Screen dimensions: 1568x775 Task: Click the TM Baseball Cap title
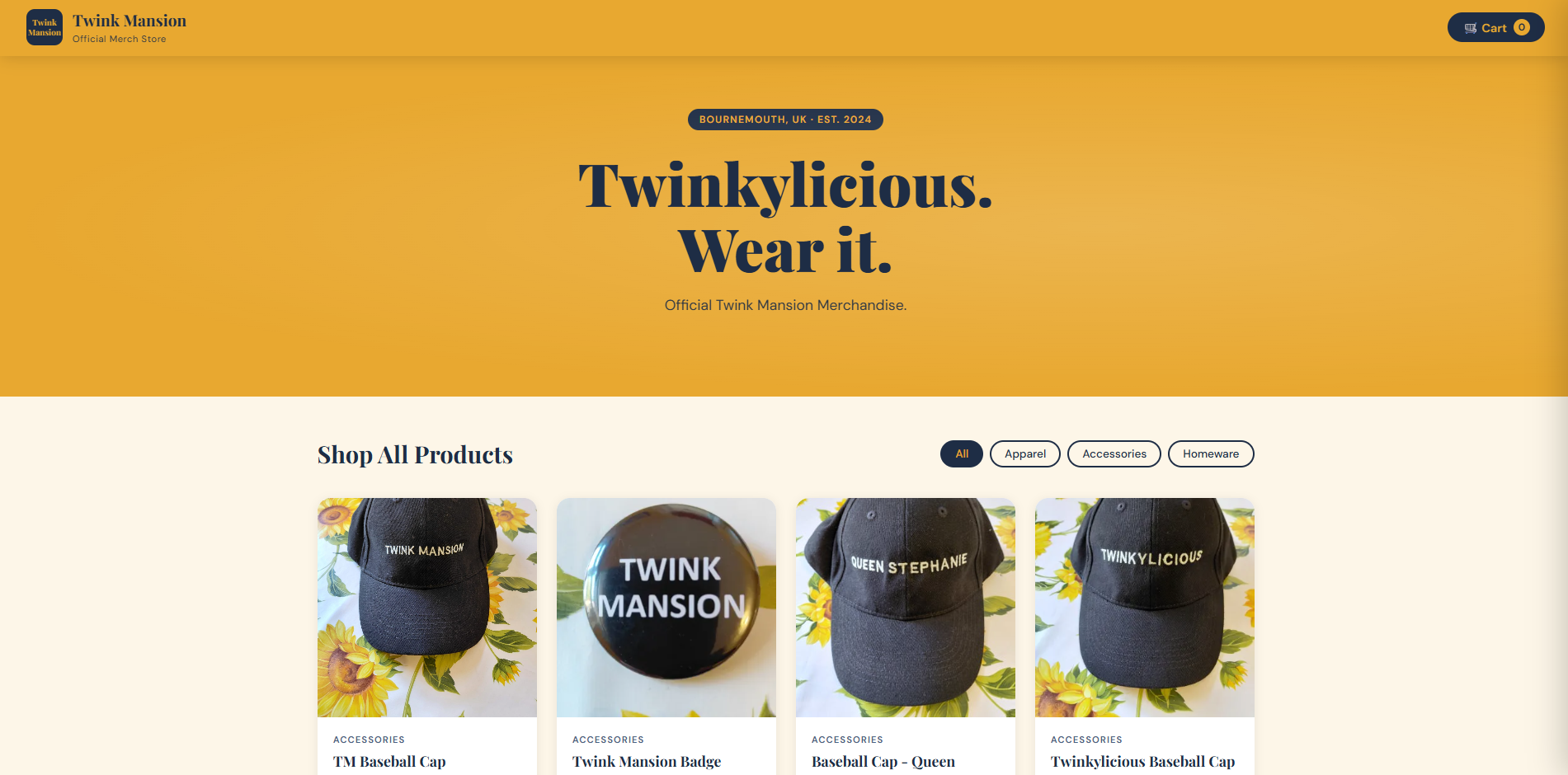coord(389,762)
